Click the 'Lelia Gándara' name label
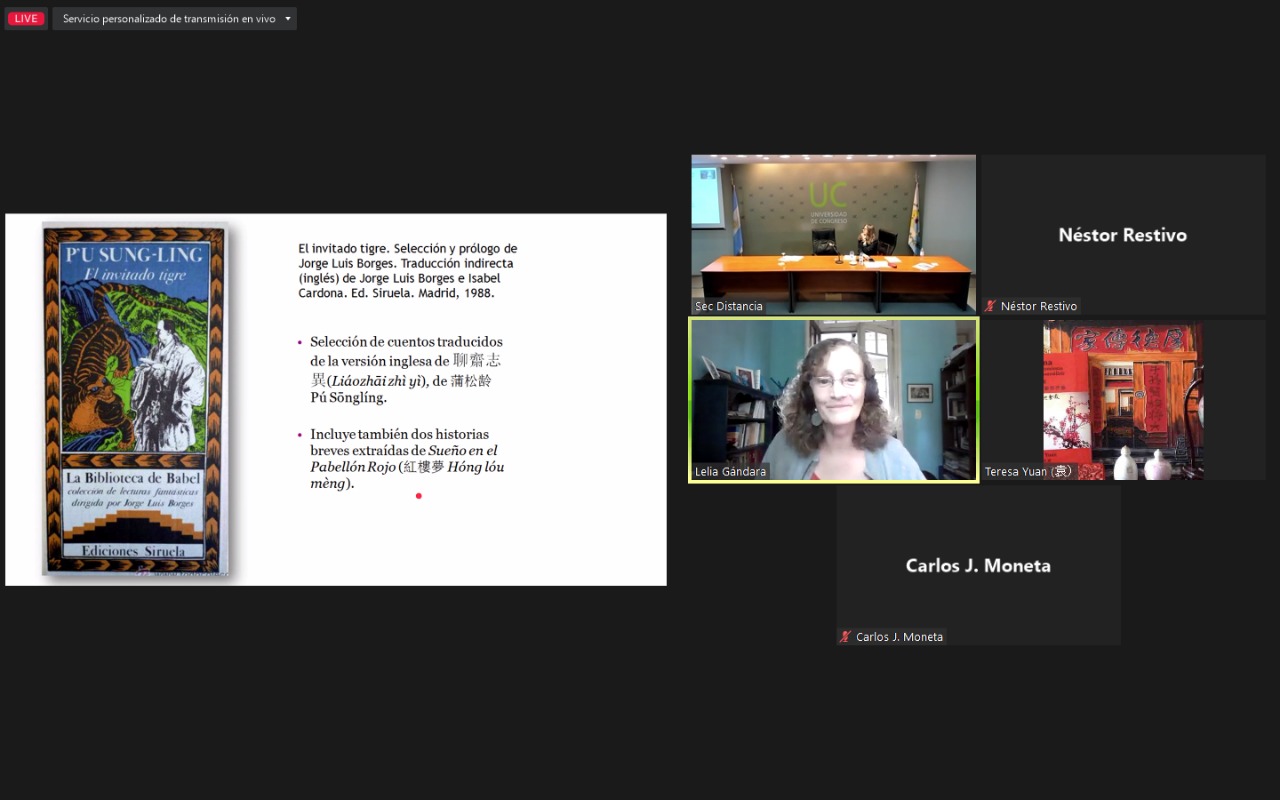 (x=731, y=472)
